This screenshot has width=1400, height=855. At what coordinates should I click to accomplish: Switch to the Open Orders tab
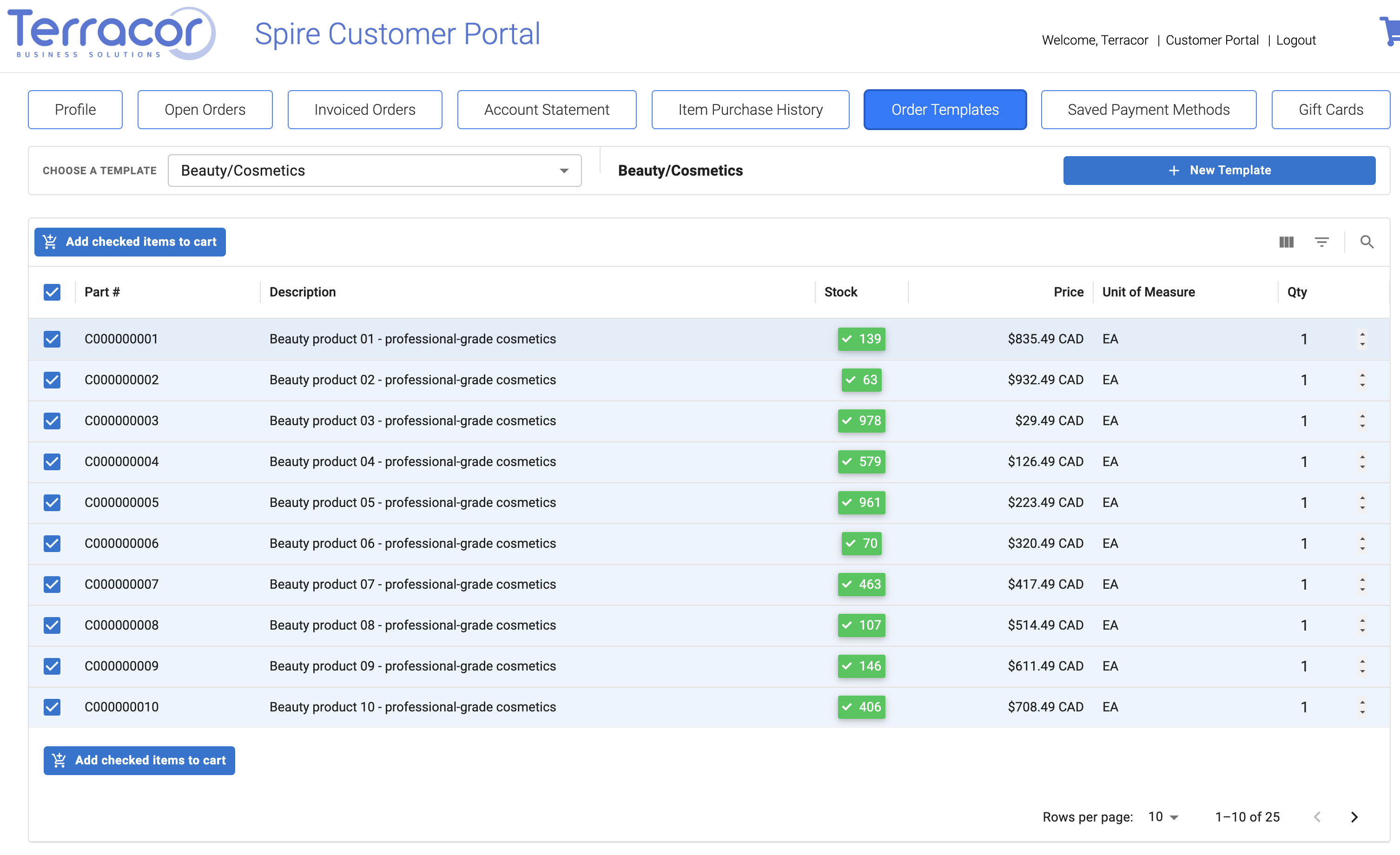205,110
